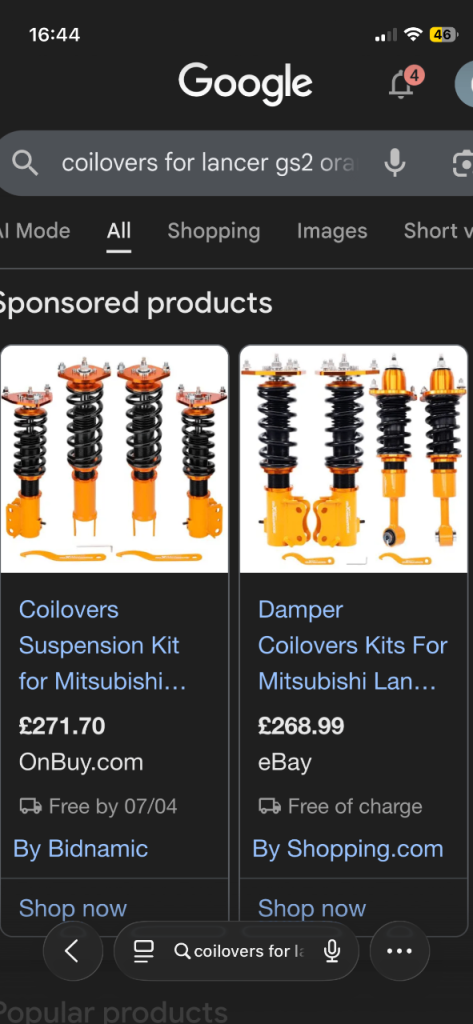This screenshot has height=1024, width=473.
Task: Open the profile avatar
Action: pos(465,85)
